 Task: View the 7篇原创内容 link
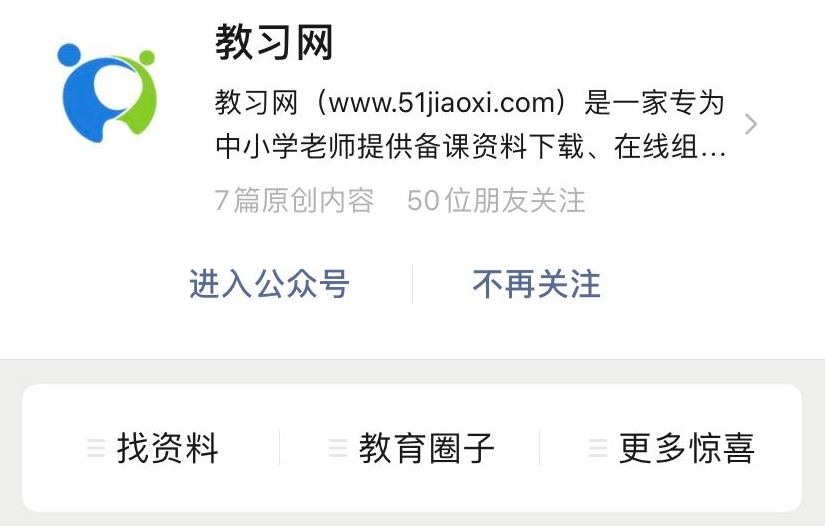[294, 200]
